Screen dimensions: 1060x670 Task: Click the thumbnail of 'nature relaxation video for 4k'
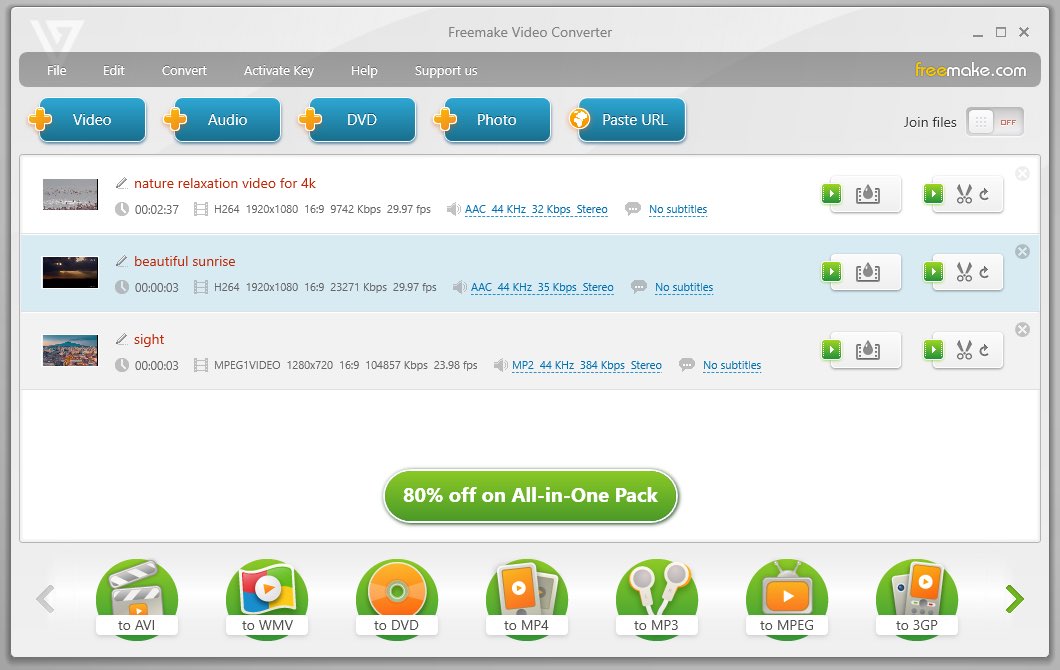tap(69, 194)
